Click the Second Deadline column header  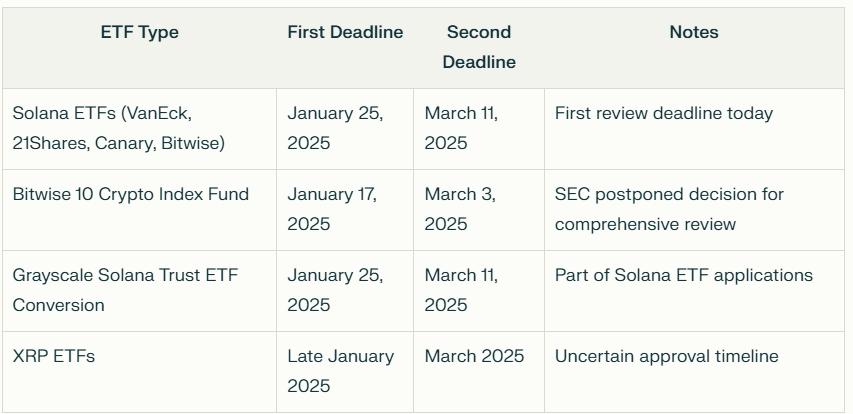click(479, 47)
